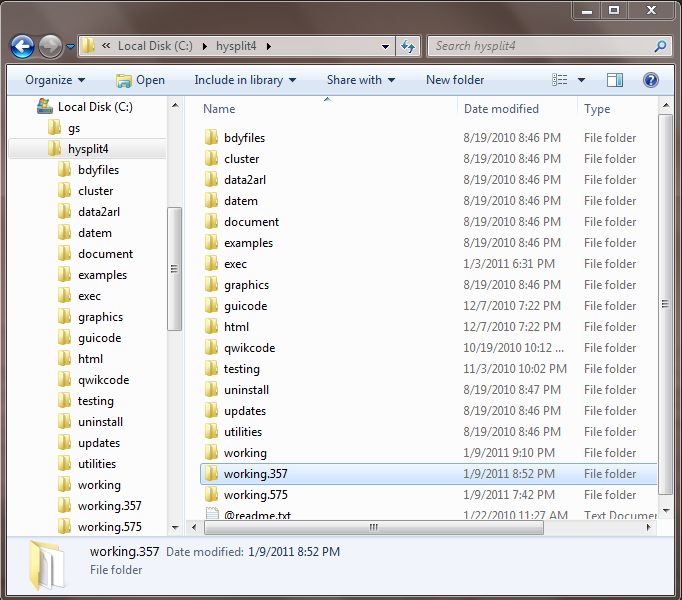The image size is (682, 600).
Task: Click the data2arl folder icon in file list
Action: (x=211, y=179)
